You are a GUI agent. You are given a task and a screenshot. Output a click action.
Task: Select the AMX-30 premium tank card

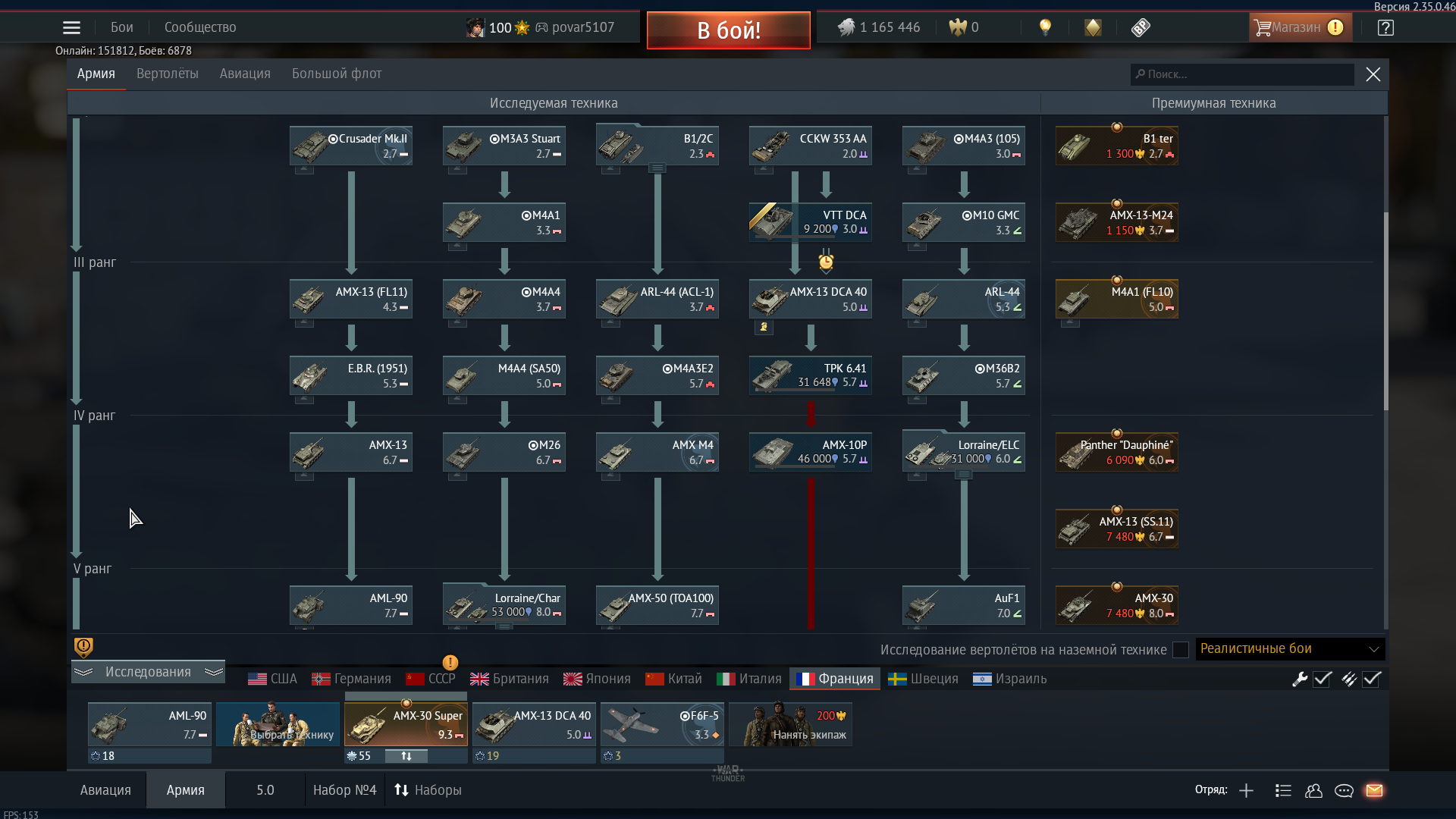(1116, 605)
